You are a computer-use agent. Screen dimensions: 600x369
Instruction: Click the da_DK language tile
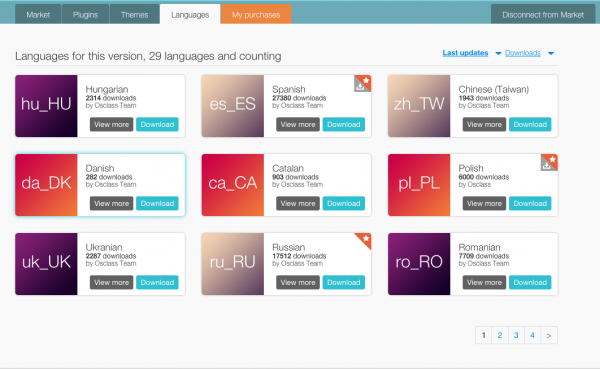pos(46,185)
